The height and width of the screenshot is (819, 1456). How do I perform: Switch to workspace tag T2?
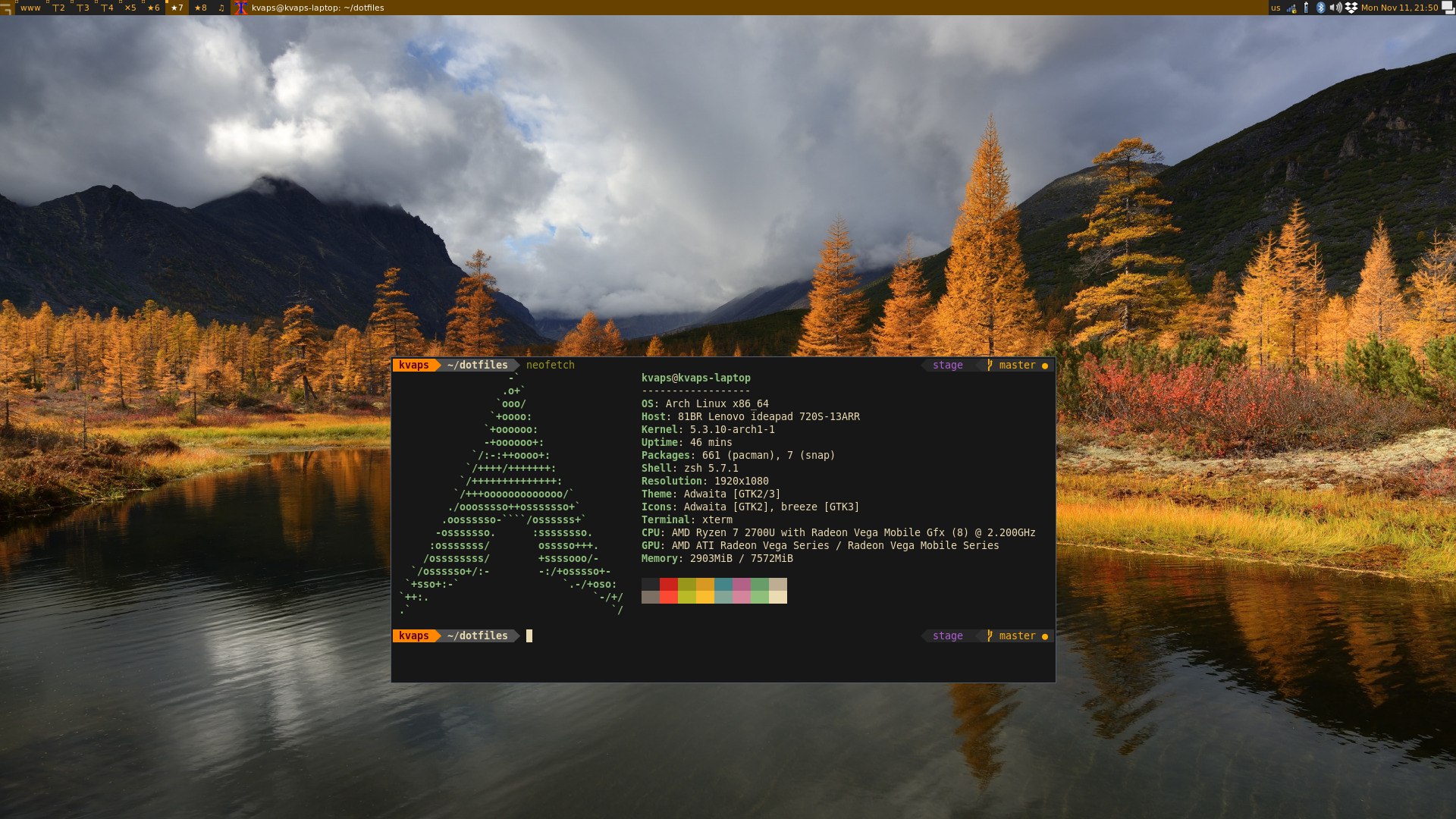(58, 8)
